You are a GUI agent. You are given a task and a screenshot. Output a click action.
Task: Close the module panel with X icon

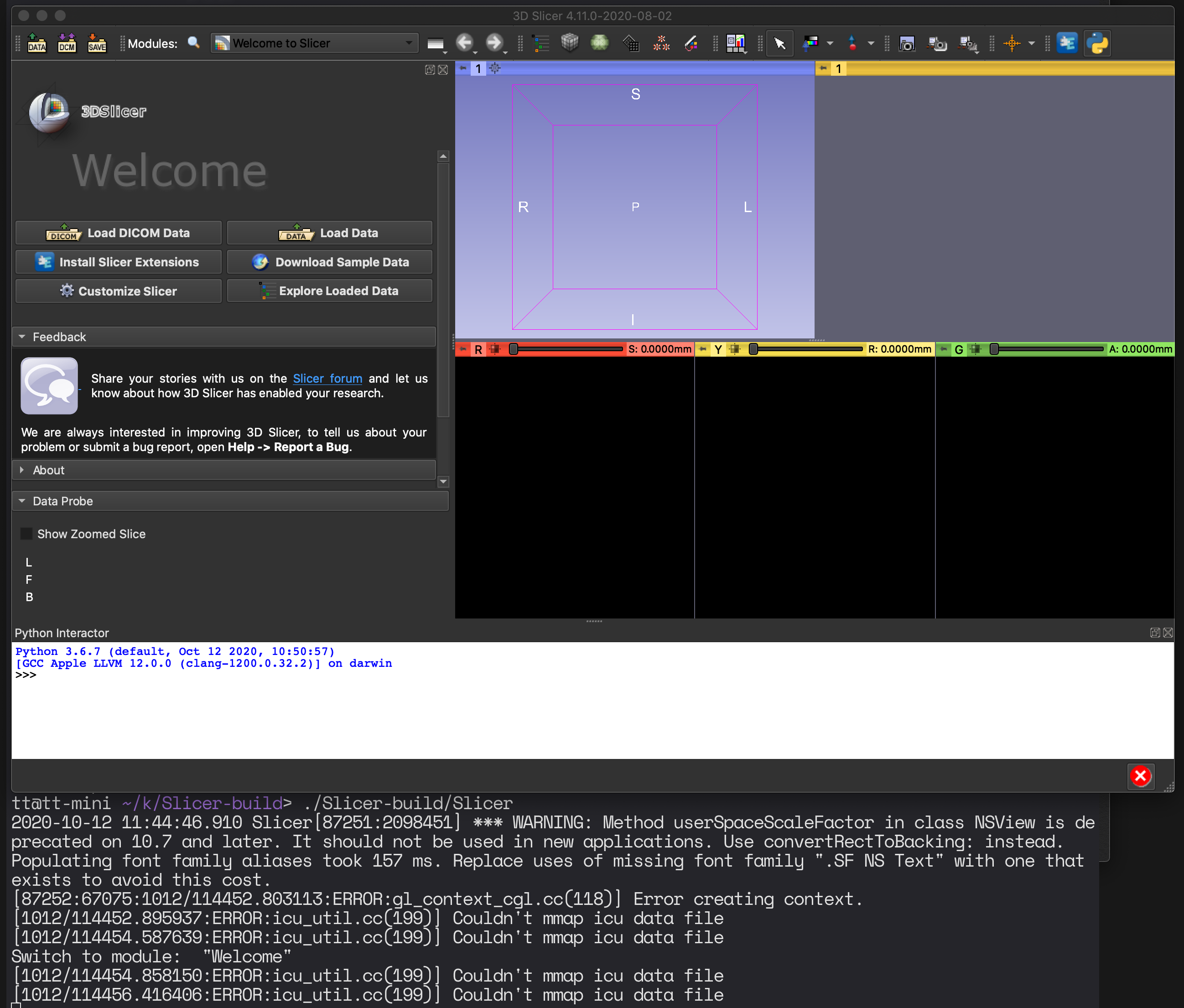click(443, 70)
